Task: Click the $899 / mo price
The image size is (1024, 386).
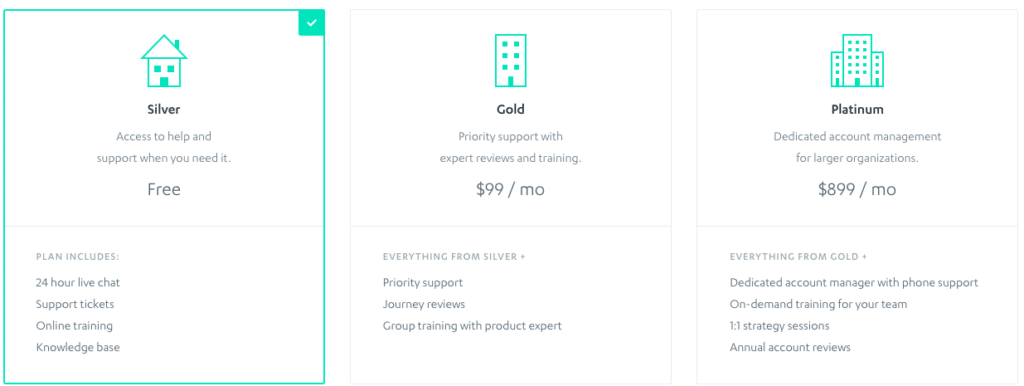Action: point(857,189)
